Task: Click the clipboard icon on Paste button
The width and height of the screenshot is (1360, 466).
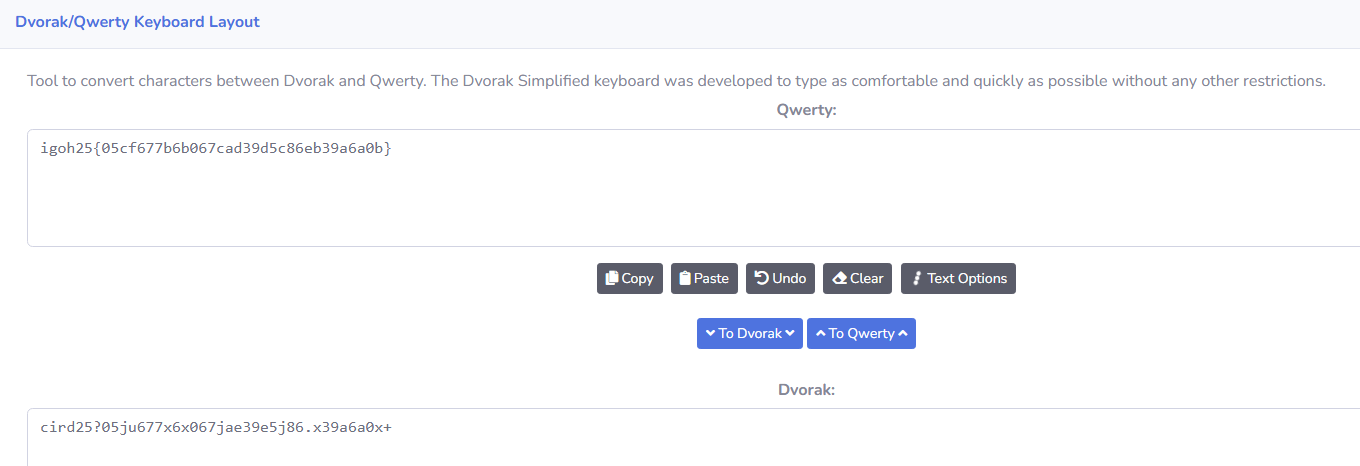Action: coord(685,279)
